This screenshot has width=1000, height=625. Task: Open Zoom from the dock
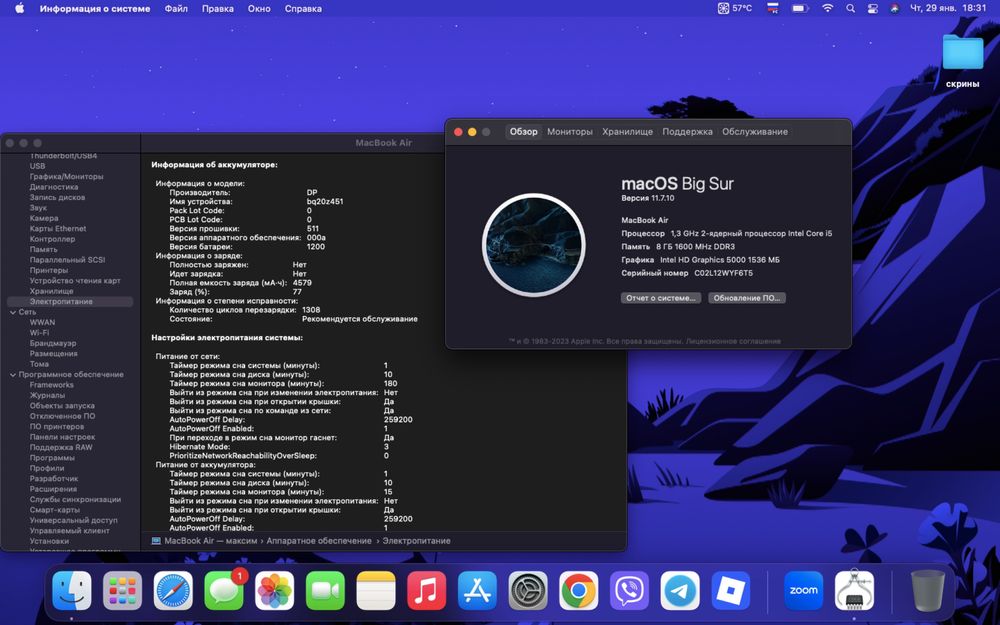click(804, 591)
